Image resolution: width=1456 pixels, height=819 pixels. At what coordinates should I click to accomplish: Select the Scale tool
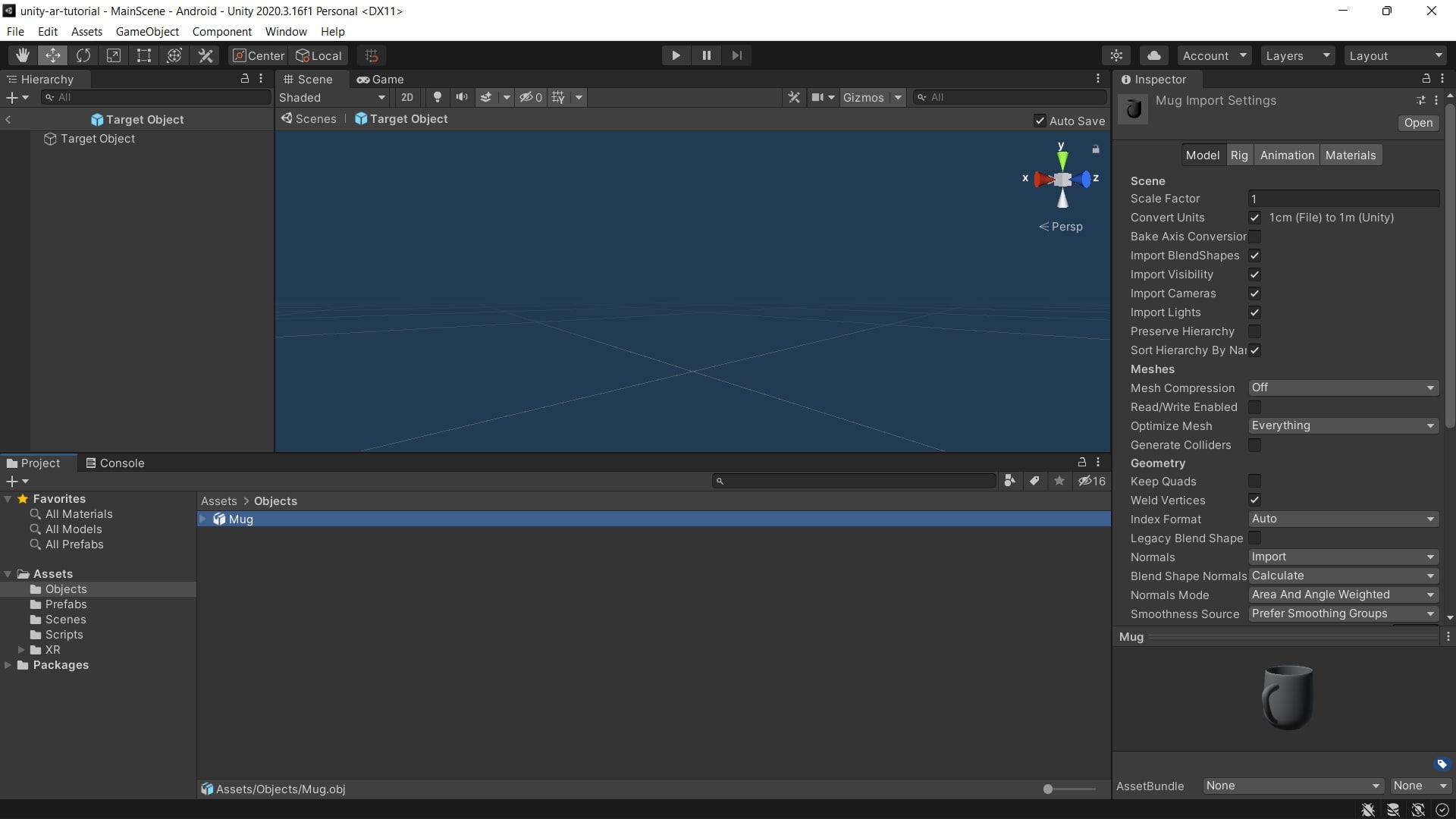click(x=114, y=55)
